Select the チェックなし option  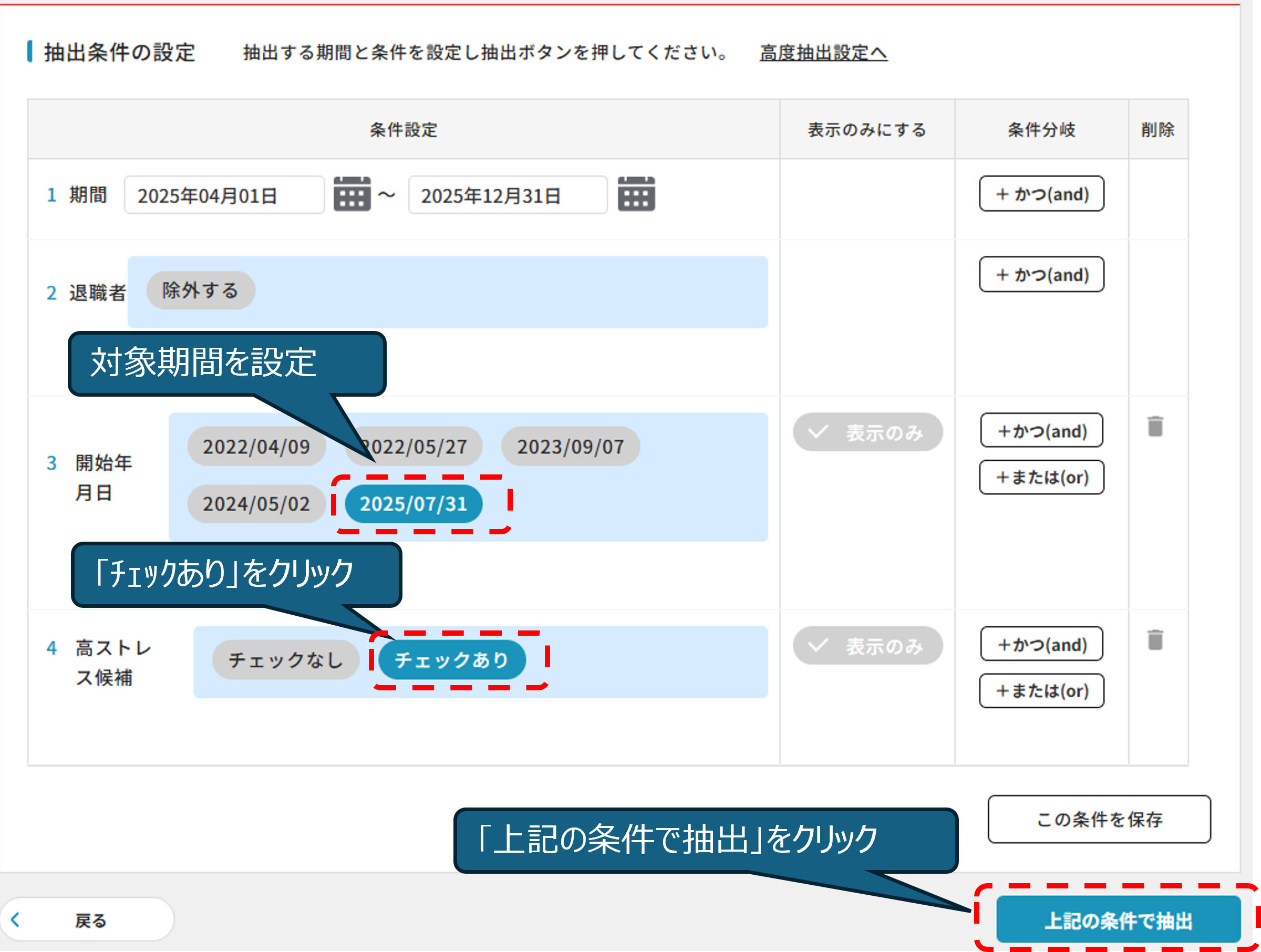coord(286,660)
